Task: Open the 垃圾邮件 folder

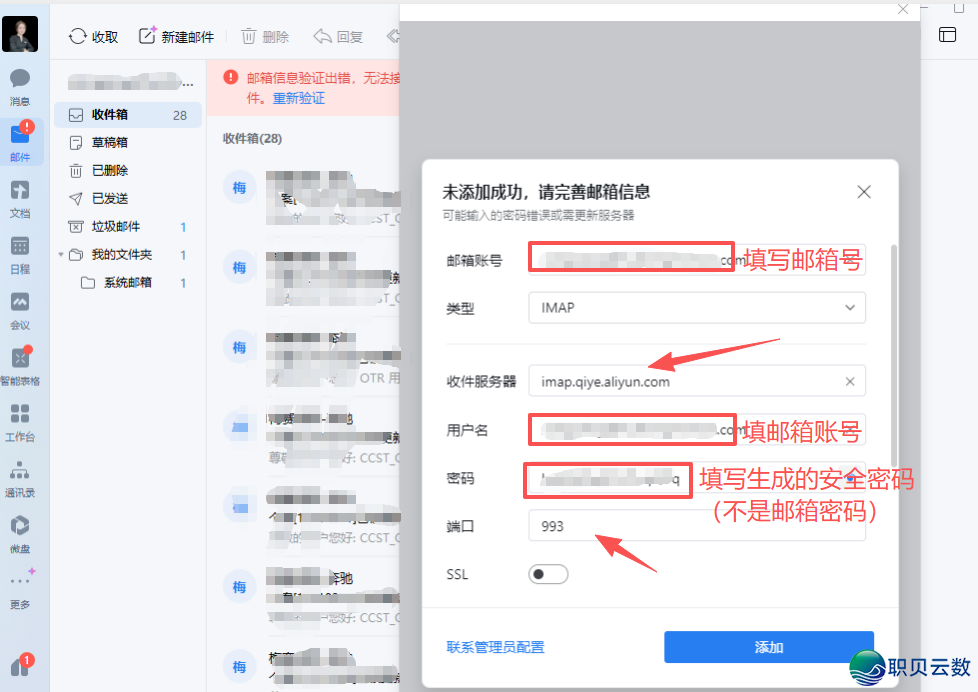Action: 113,226
